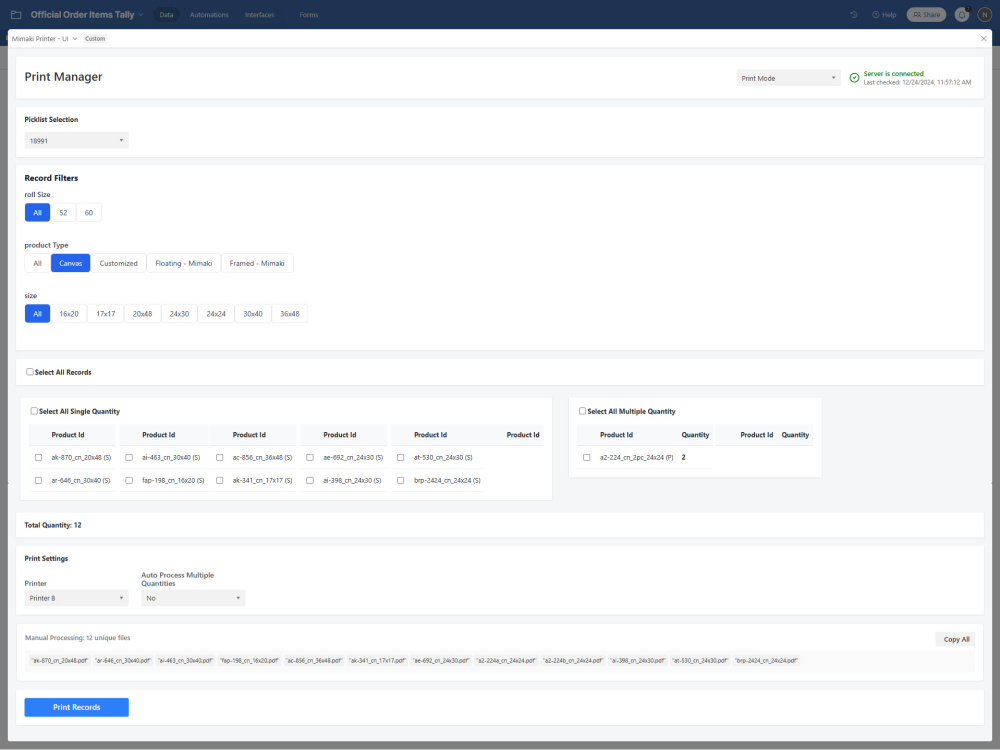Click the file name "a2-224a_cn_24x24.pdf"
The image size is (1000, 750).
(x=506, y=661)
